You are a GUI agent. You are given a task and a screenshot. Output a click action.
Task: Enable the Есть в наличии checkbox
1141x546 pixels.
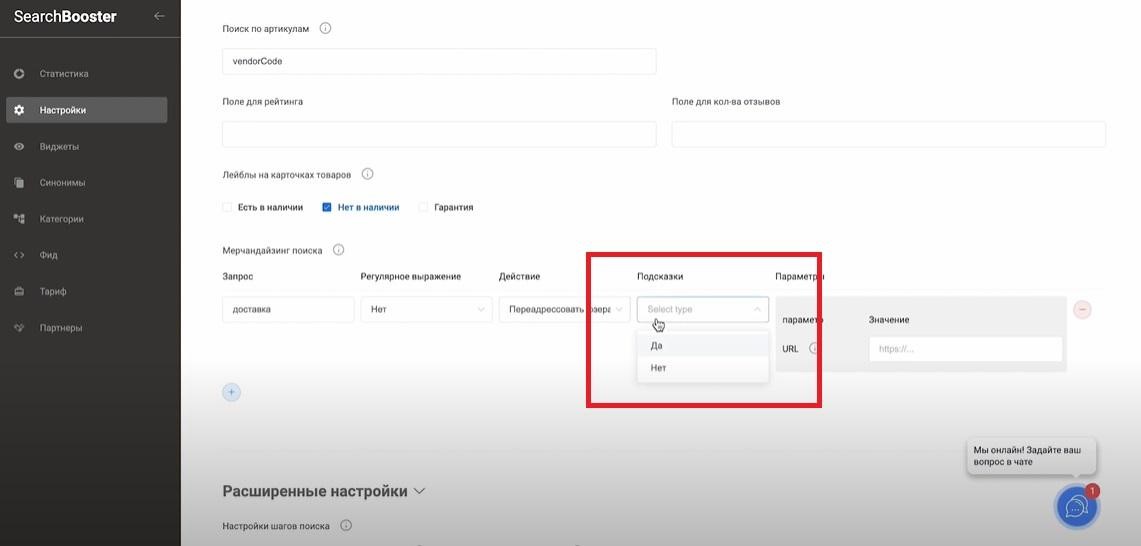tap(227, 208)
